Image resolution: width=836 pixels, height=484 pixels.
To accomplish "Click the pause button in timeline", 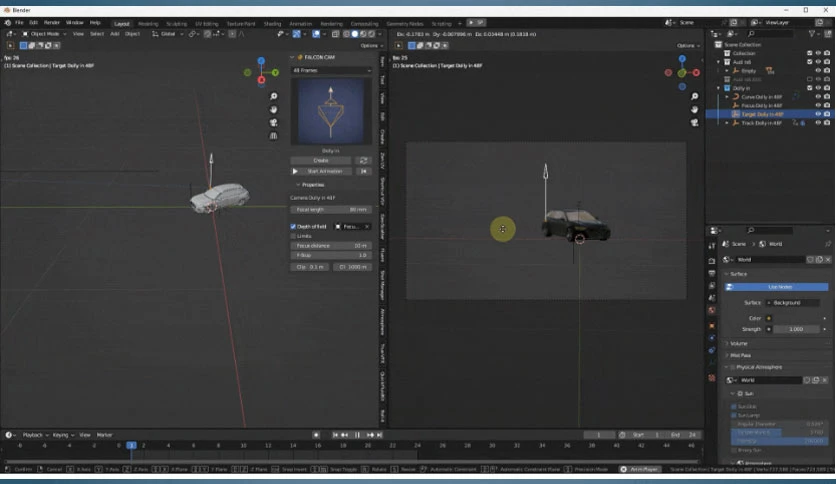I will click(357, 435).
